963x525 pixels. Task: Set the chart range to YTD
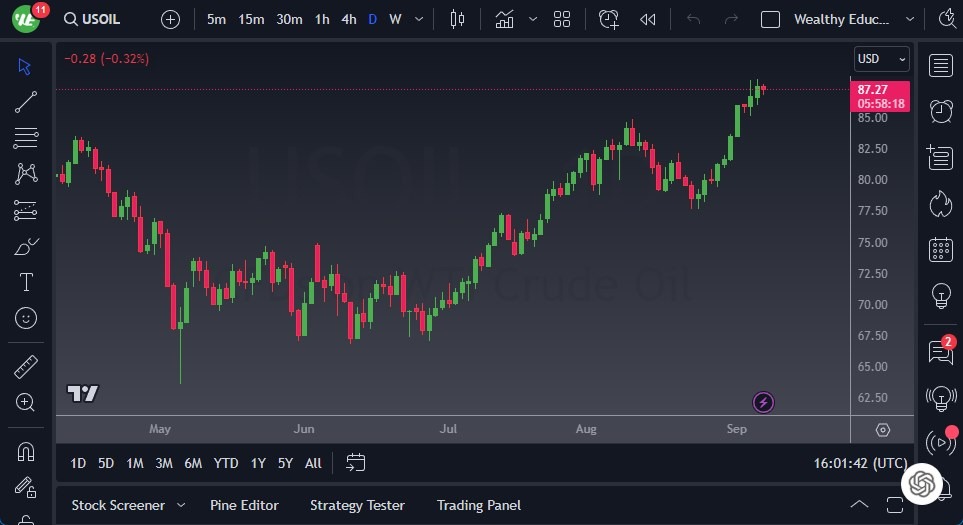click(x=226, y=463)
